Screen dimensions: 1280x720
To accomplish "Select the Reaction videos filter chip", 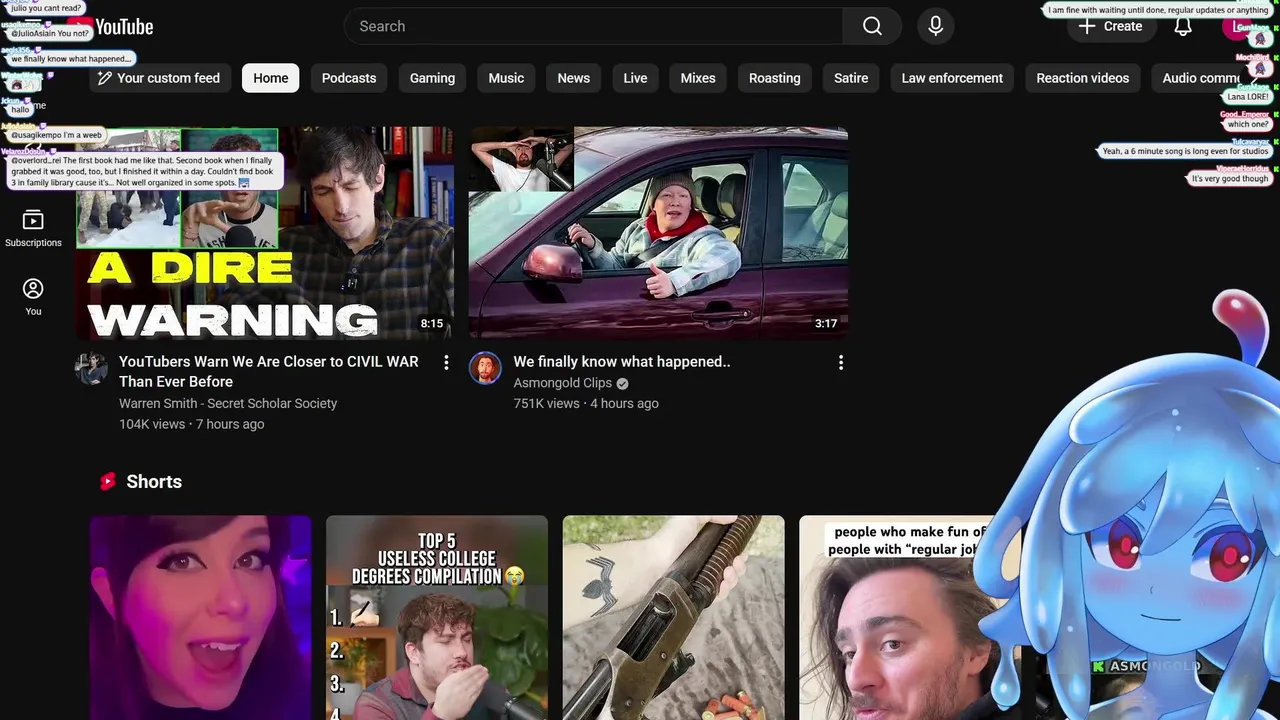I will [1082, 78].
